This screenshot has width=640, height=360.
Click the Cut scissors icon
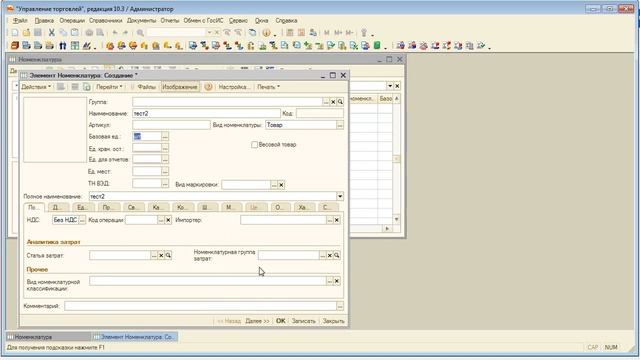[51, 33]
